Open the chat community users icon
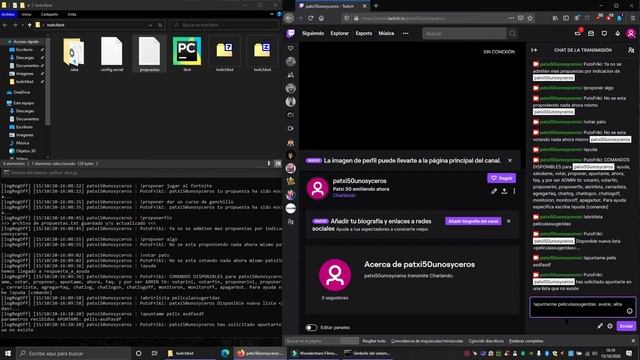640x360 pixels. 631,50
